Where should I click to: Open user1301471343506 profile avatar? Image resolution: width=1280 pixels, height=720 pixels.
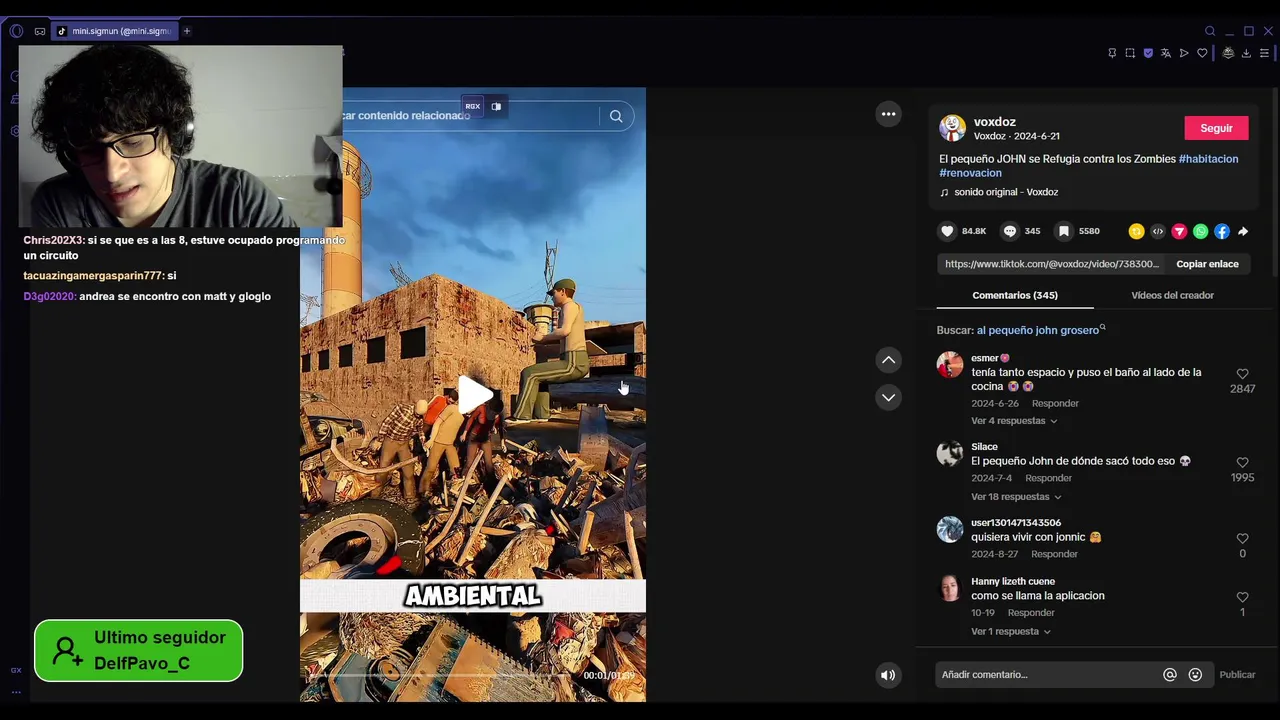(x=950, y=529)
